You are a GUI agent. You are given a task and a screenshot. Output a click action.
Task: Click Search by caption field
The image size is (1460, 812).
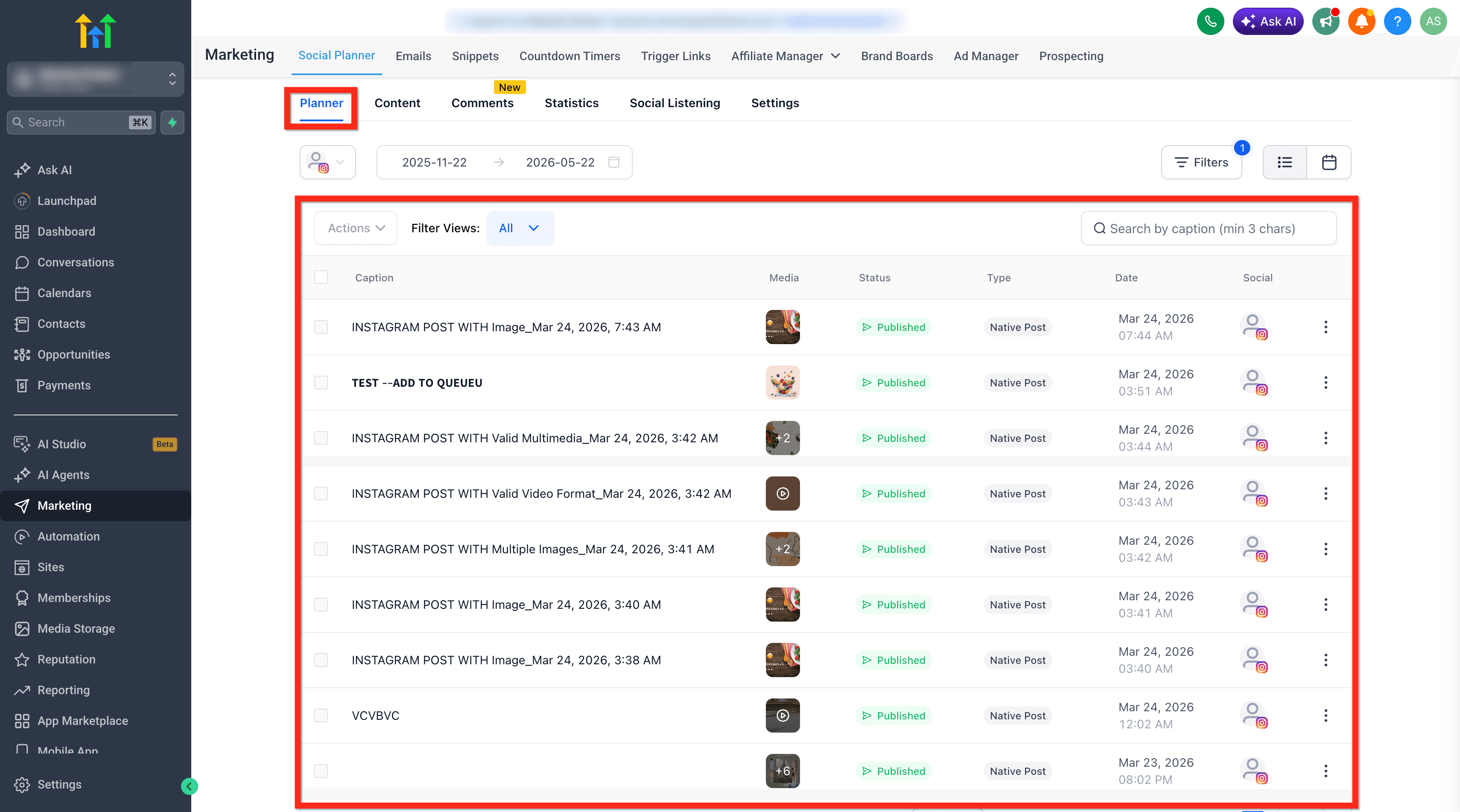1209,228
